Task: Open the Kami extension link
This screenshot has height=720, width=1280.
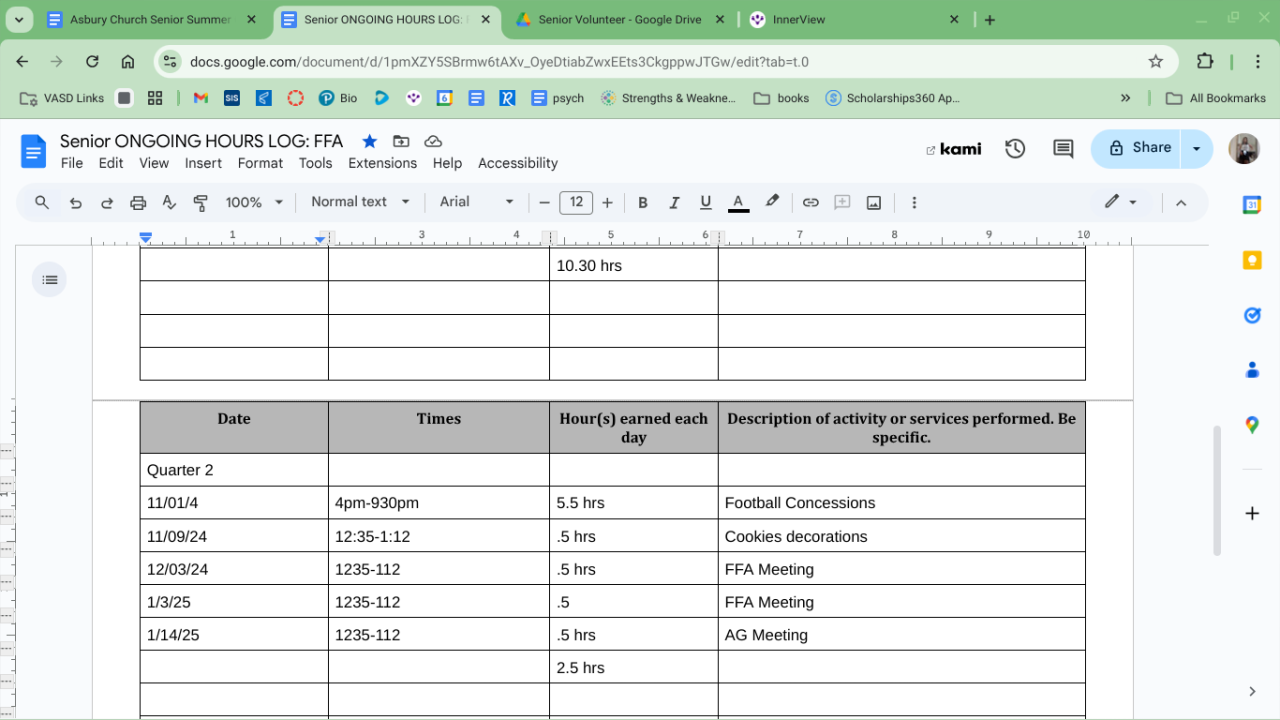Action: tap(953, 149)
